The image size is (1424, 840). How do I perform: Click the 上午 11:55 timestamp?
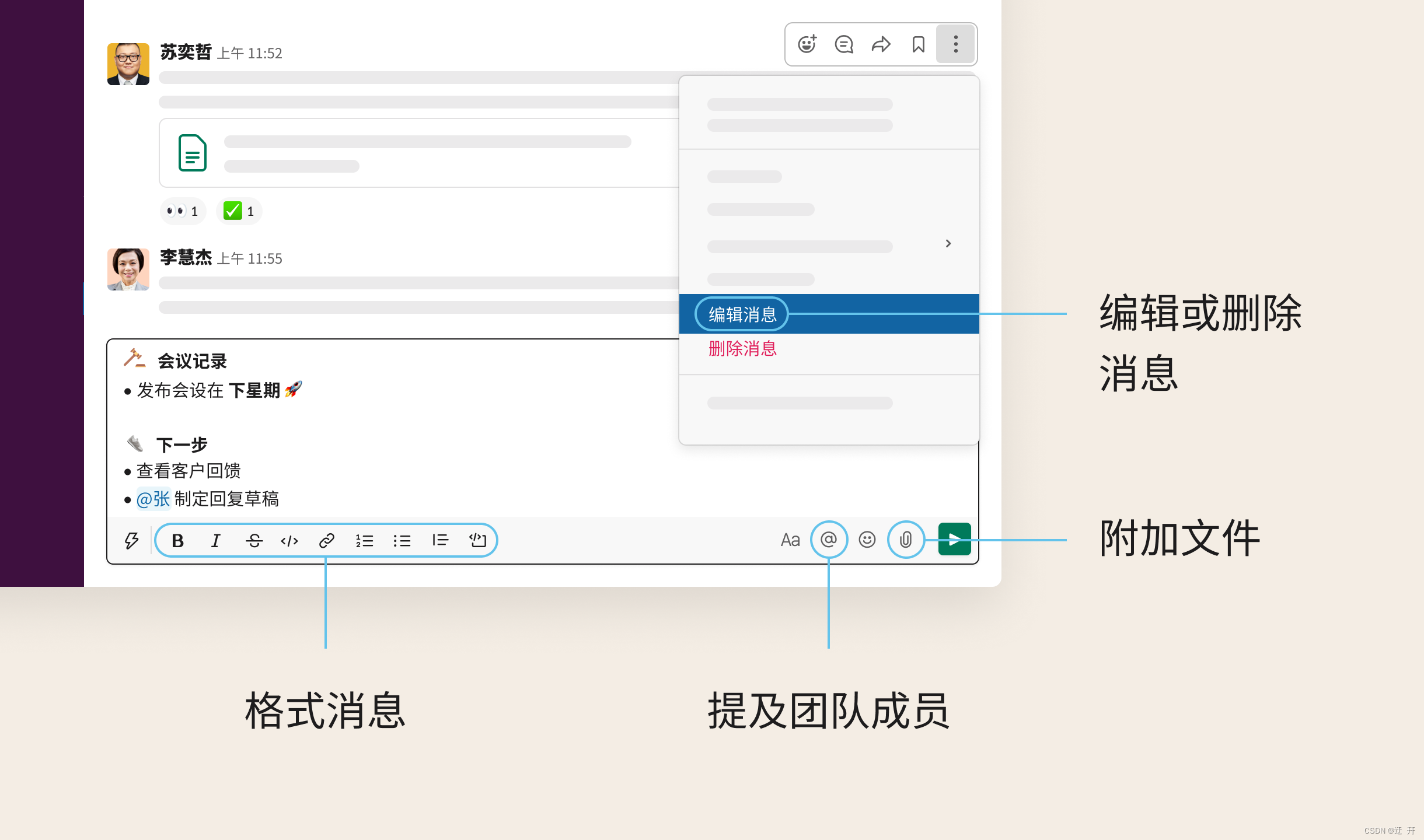(250, 258)
